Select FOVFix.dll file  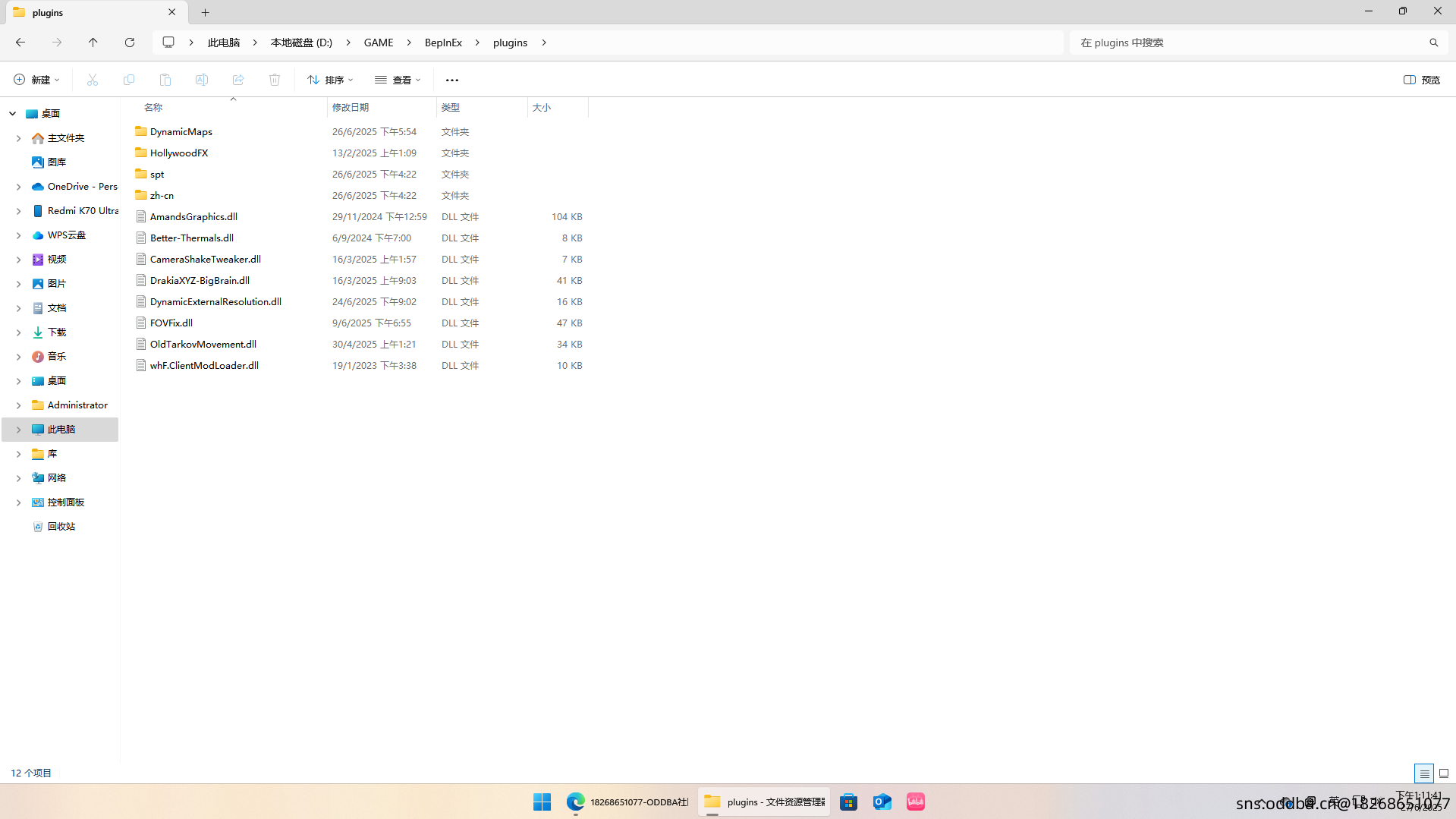(x=171, y=323)
